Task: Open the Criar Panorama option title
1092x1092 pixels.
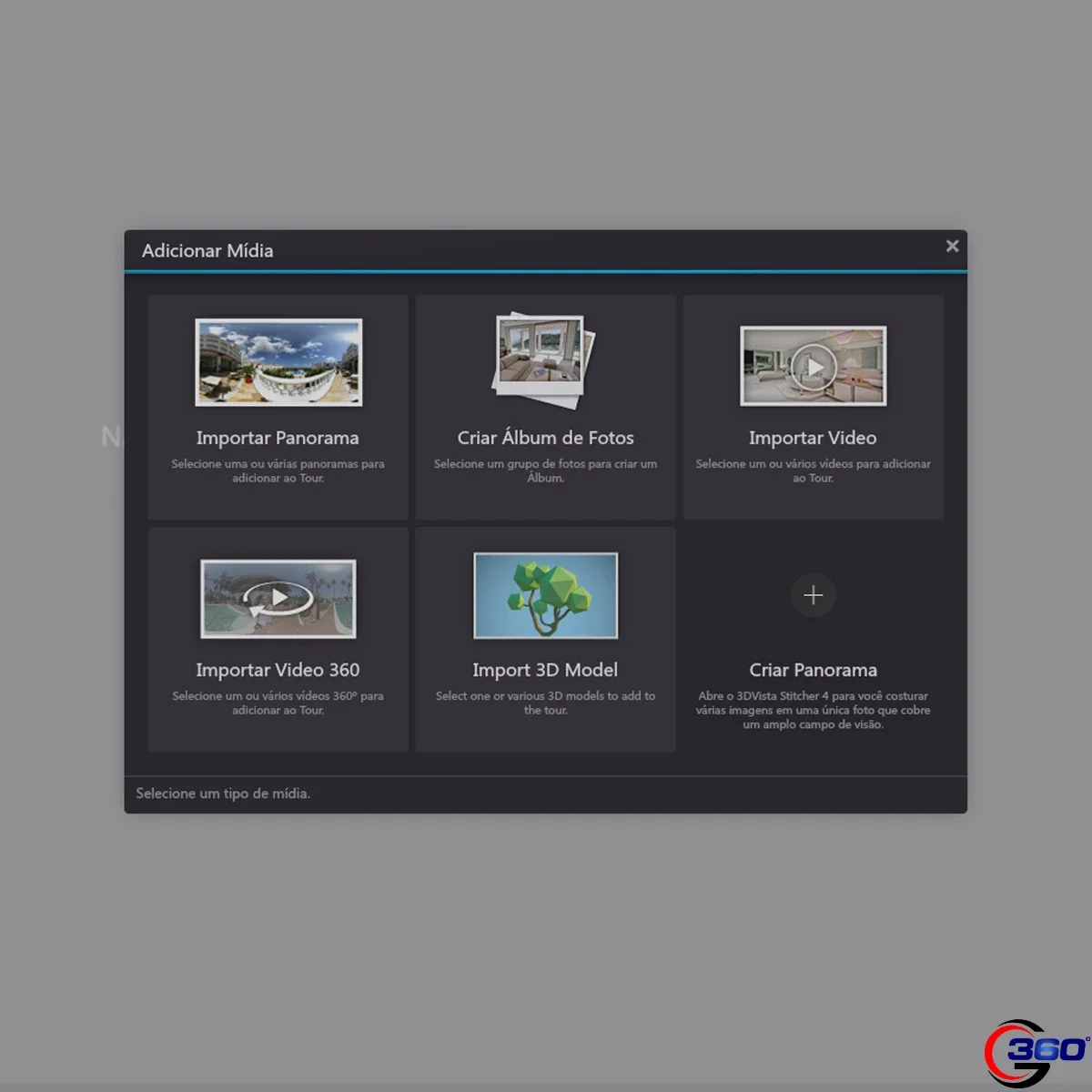Action: click(814, 670)
